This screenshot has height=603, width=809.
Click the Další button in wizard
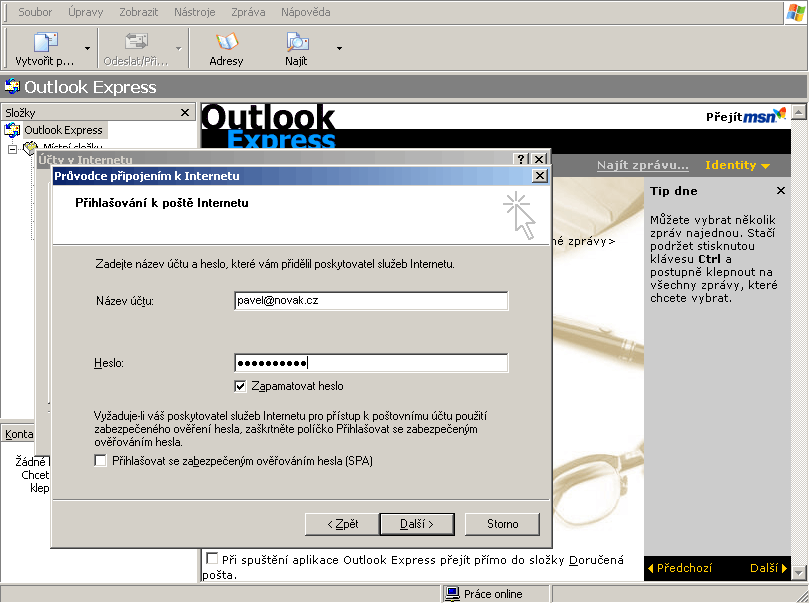[x=417, y=524]
